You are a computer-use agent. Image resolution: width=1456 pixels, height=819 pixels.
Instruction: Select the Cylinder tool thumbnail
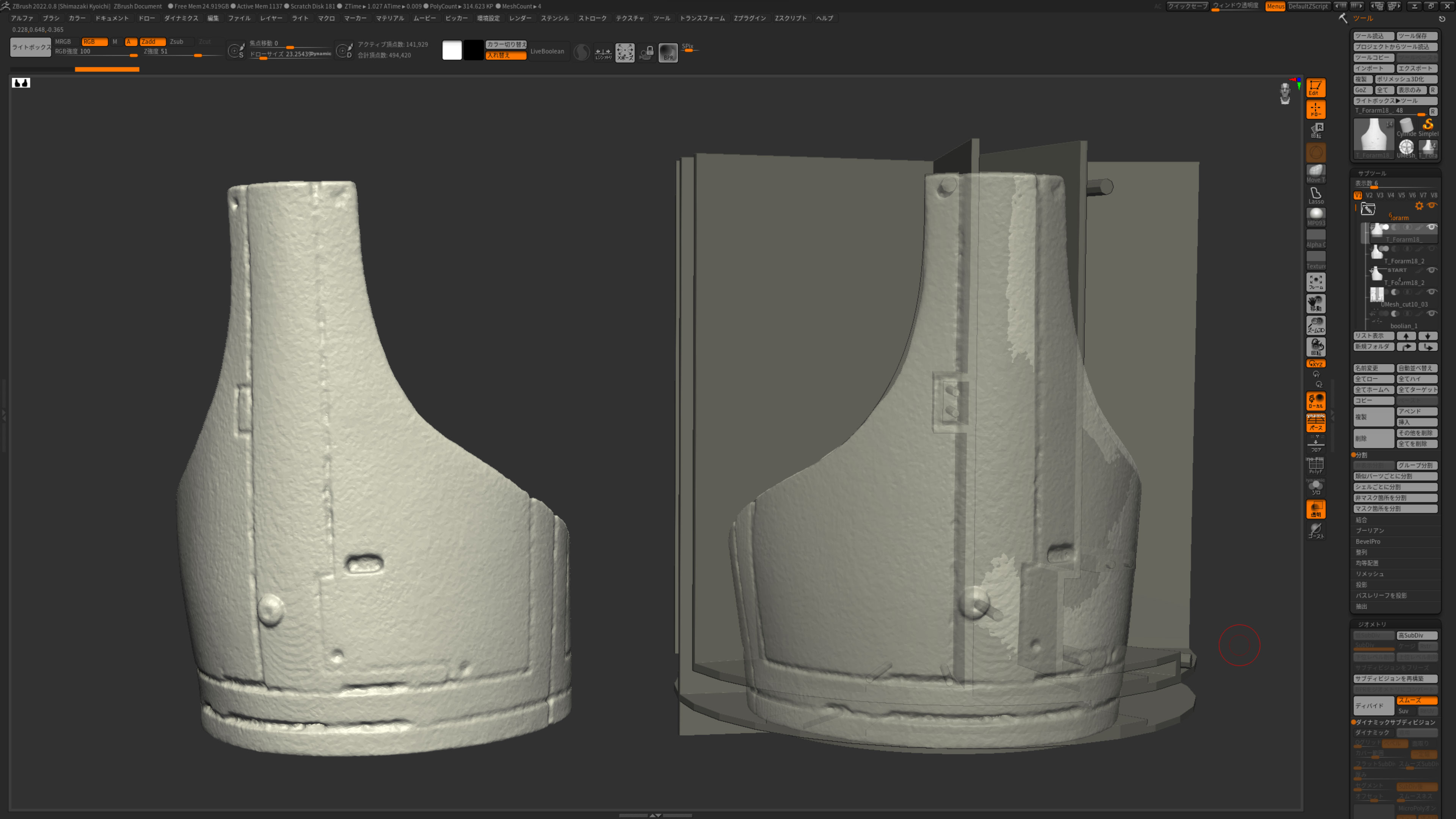[x=1406, y=127]
